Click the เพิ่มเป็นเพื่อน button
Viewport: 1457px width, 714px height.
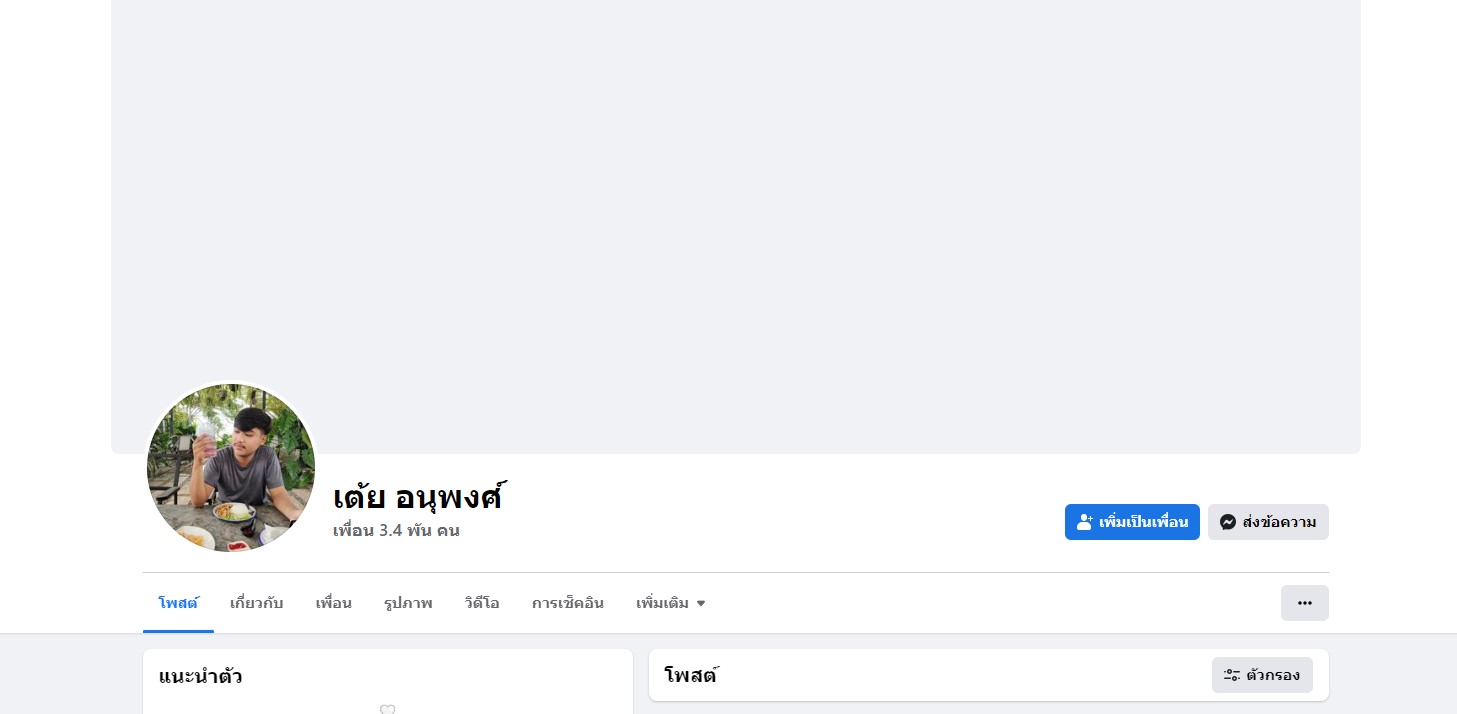coord(1132,522)
